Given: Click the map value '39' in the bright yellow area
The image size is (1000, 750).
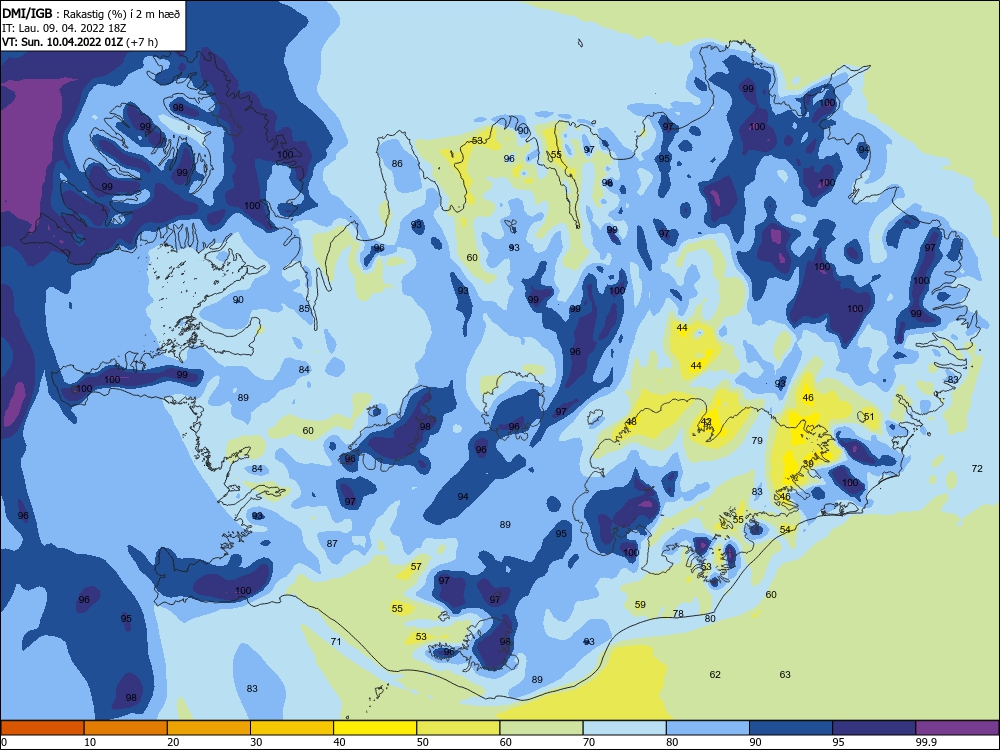Looking at the screenshot, I should 808,463.
